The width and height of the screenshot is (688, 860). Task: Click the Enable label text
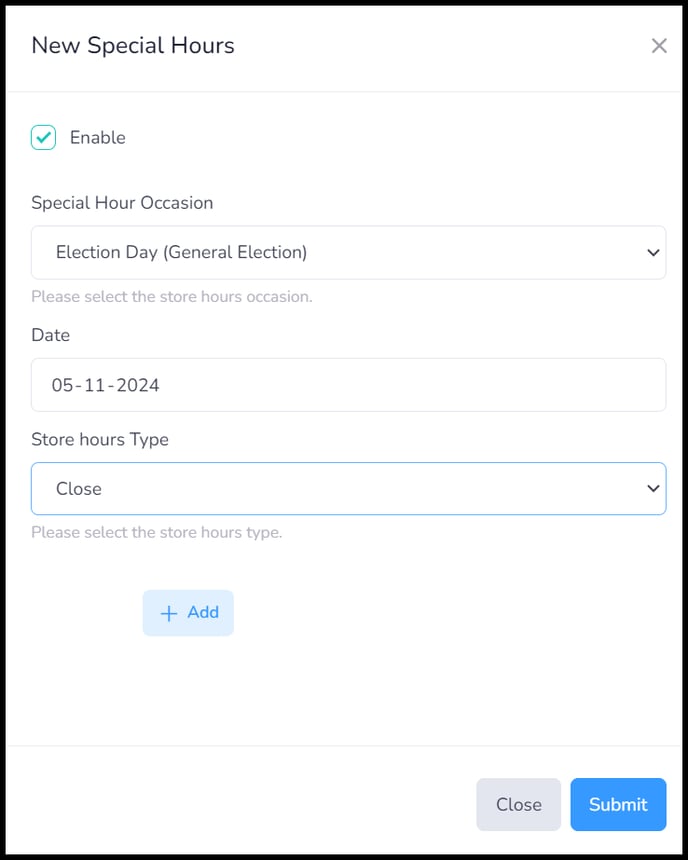(98, 137)
